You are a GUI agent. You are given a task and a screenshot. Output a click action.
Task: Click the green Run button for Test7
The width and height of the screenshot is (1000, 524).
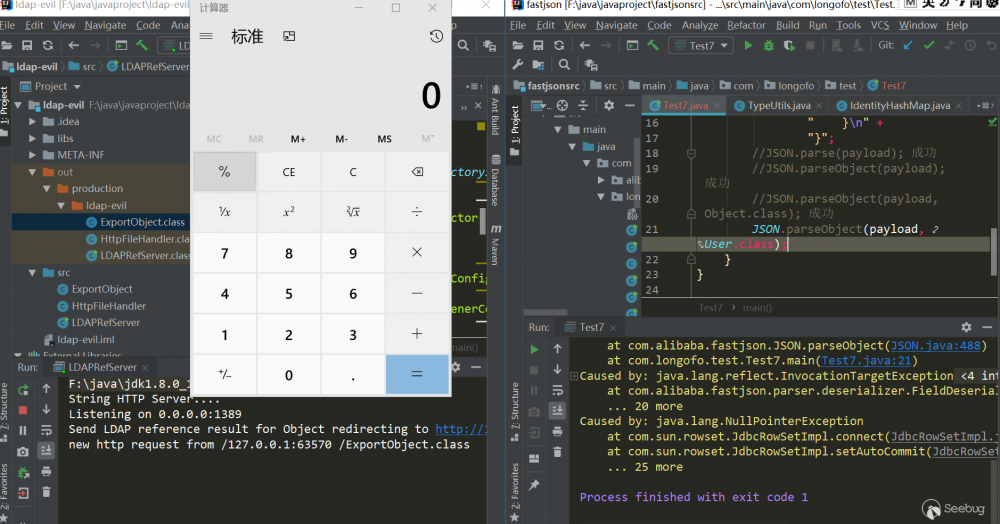point(748,45)
